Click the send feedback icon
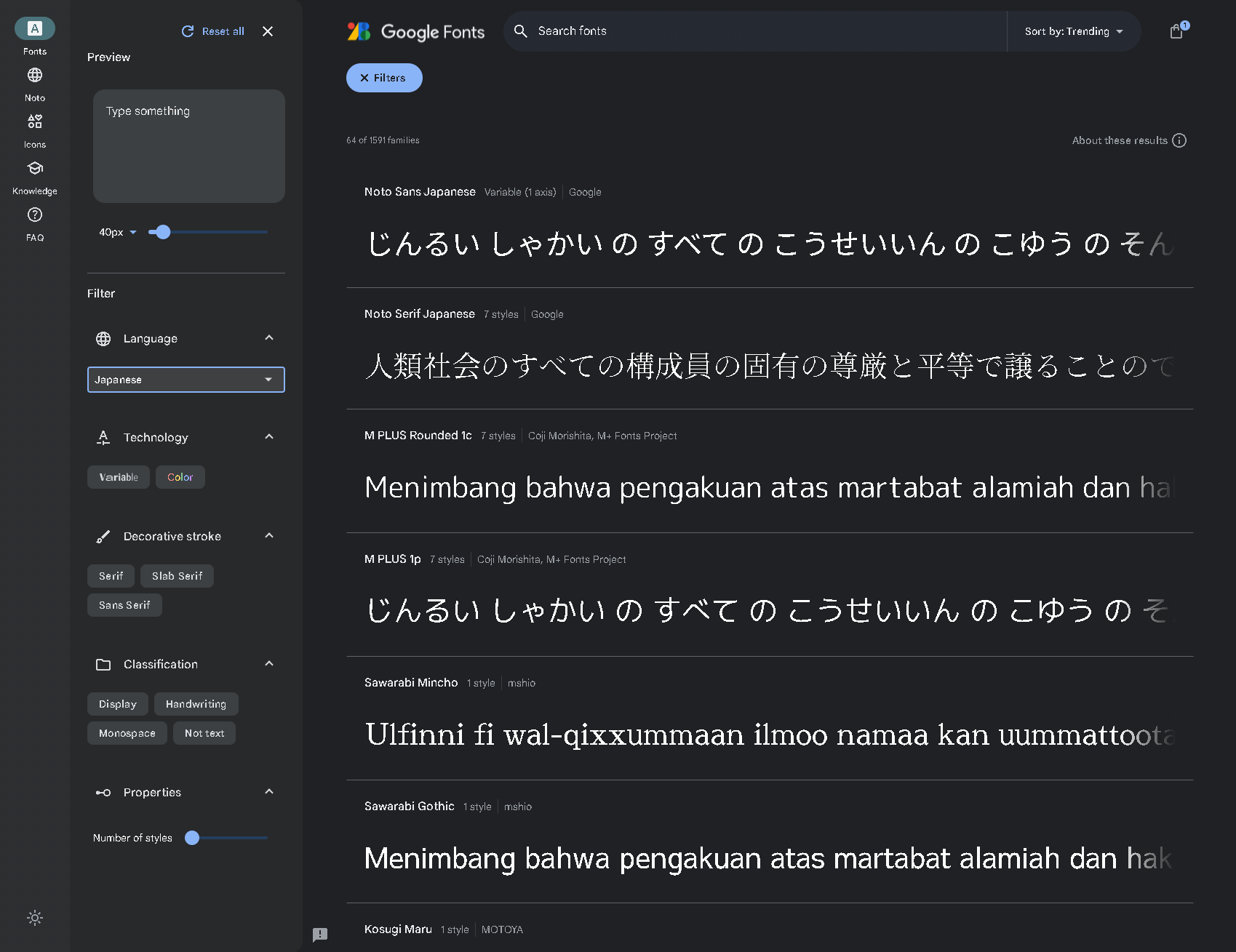The width and height of the screenshot is (1236, 952). [x=320, y=935]
